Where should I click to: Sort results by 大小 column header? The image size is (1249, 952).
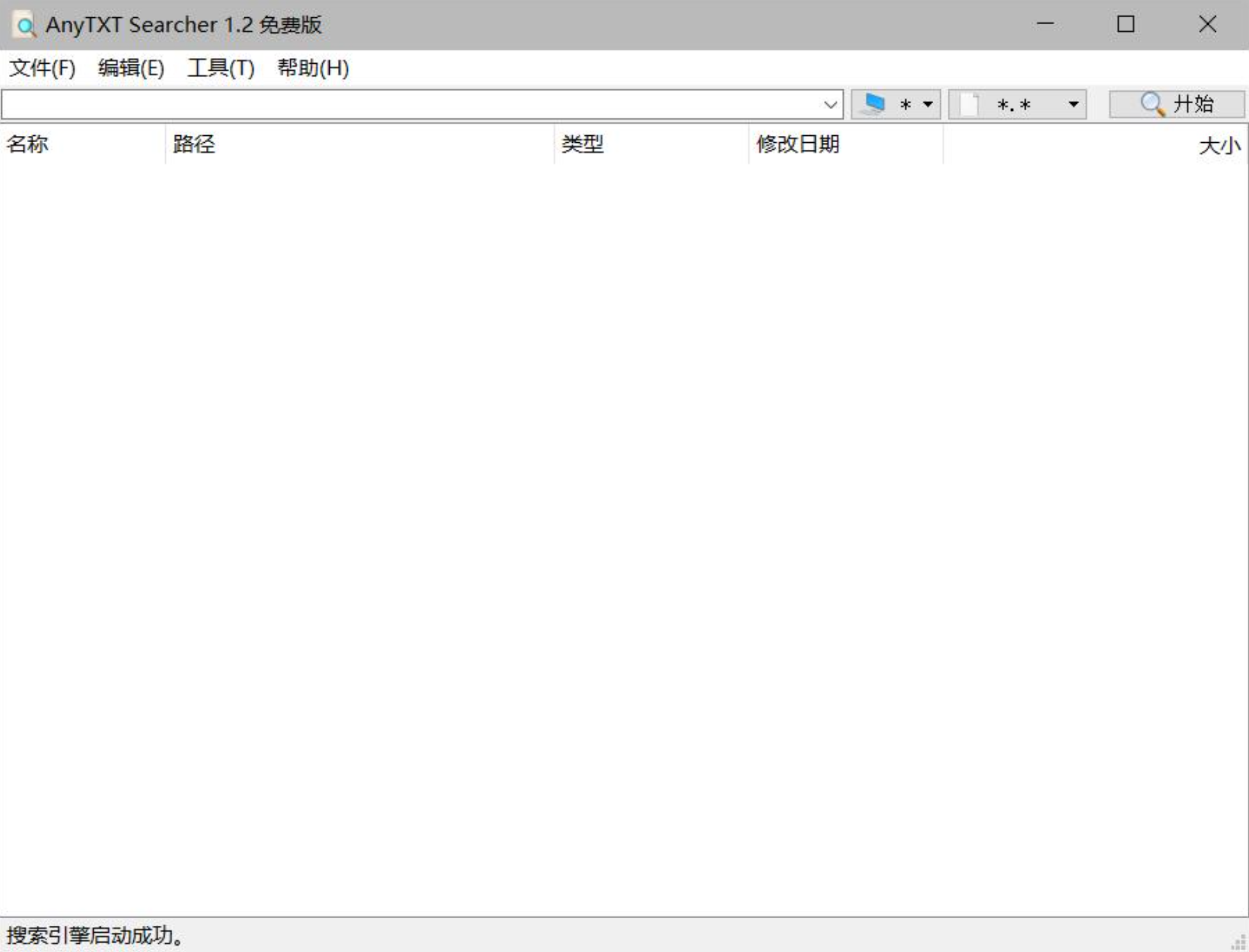pyautogui.click(x=1219, y=145)
